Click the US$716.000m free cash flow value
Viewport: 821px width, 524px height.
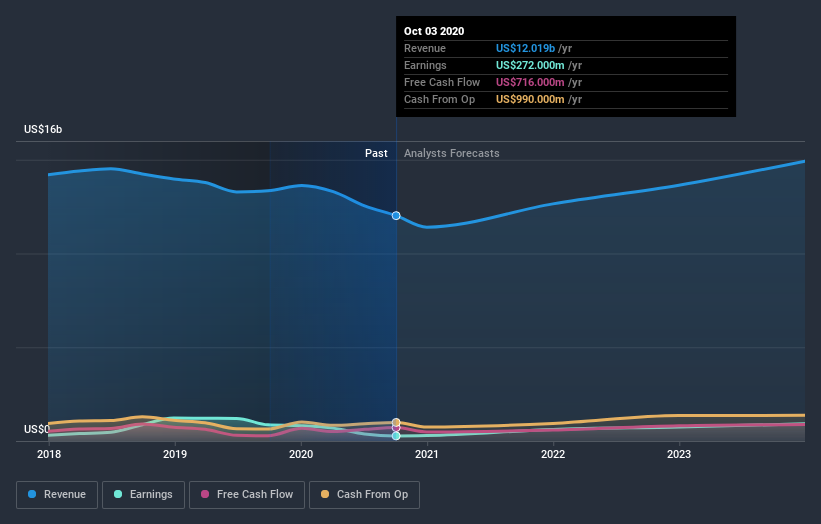point(530,82)
